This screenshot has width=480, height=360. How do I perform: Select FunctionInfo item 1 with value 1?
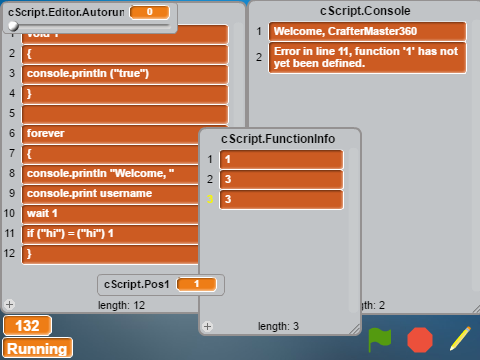click(281, 159)
